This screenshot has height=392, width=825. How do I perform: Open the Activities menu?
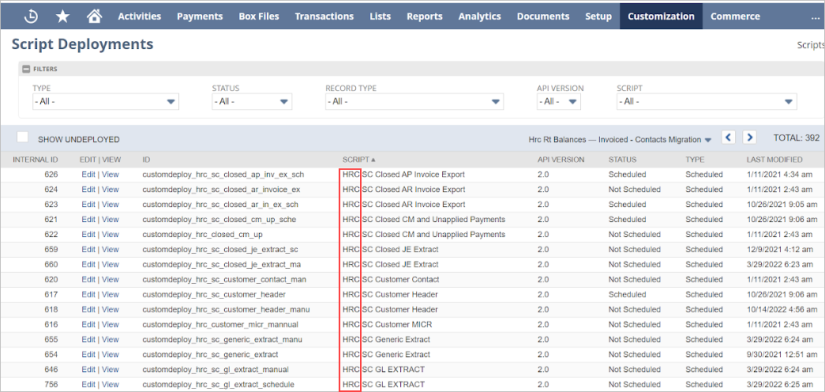coord(139,16)
